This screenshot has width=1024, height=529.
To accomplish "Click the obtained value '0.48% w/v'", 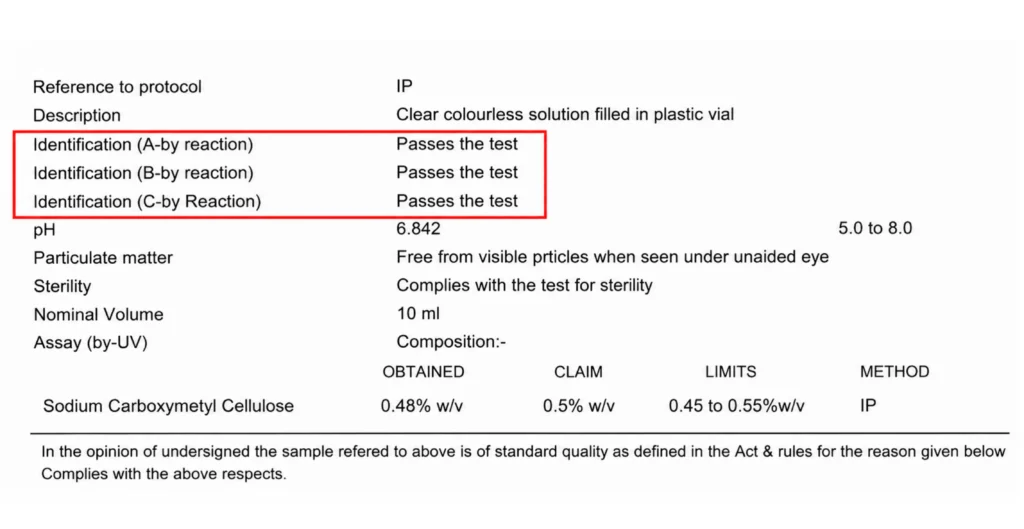I will point(422,406).
